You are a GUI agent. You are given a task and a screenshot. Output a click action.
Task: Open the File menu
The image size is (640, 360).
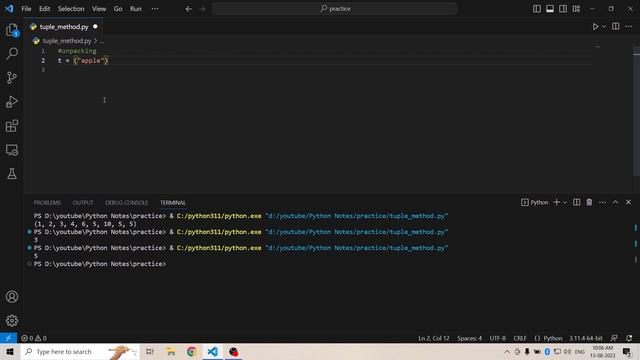click(x=26, y=9)
